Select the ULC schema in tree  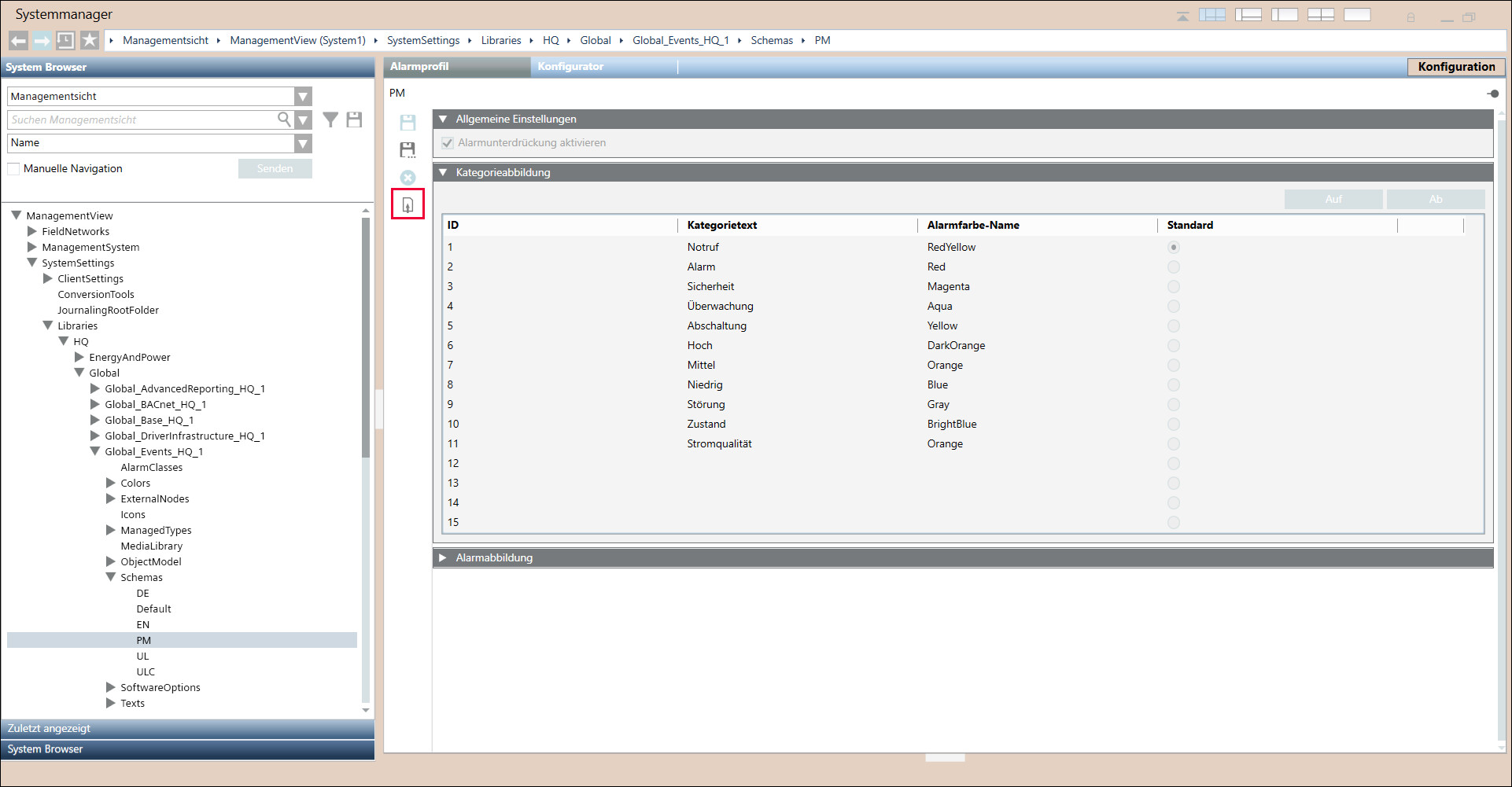tap(146, 672)
